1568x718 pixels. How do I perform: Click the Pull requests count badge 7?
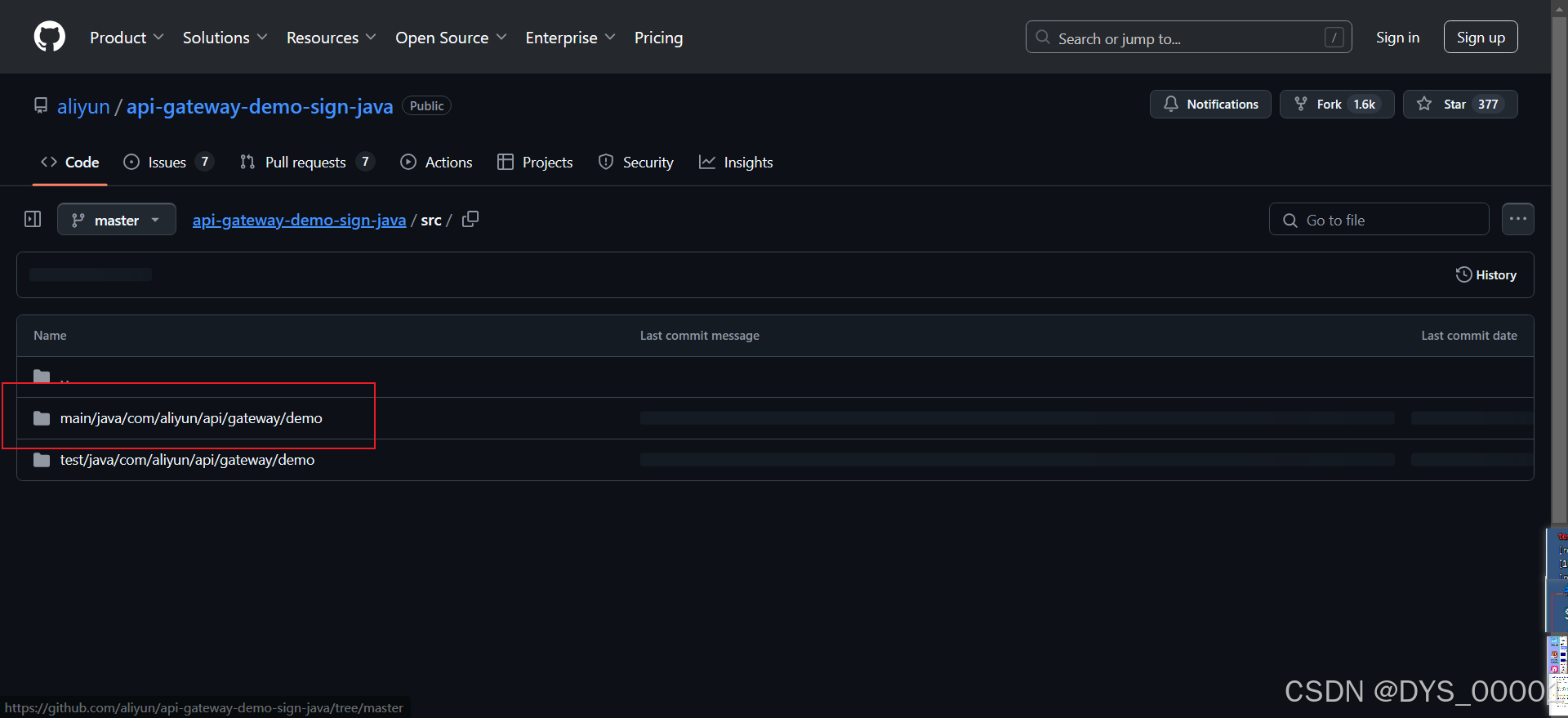pos(365,162)
